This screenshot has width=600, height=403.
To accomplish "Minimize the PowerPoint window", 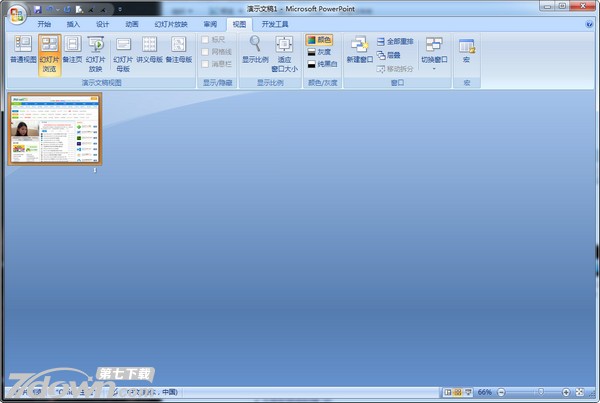I will (547, 6).
